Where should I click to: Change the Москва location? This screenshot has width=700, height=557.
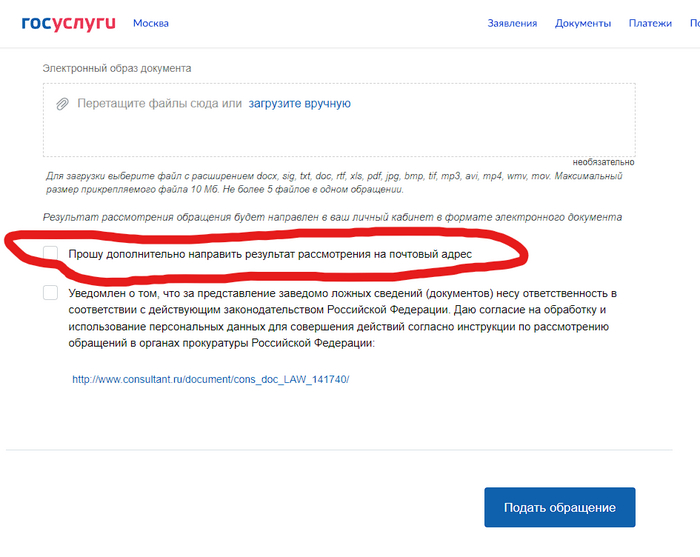[x=151, y=23]
